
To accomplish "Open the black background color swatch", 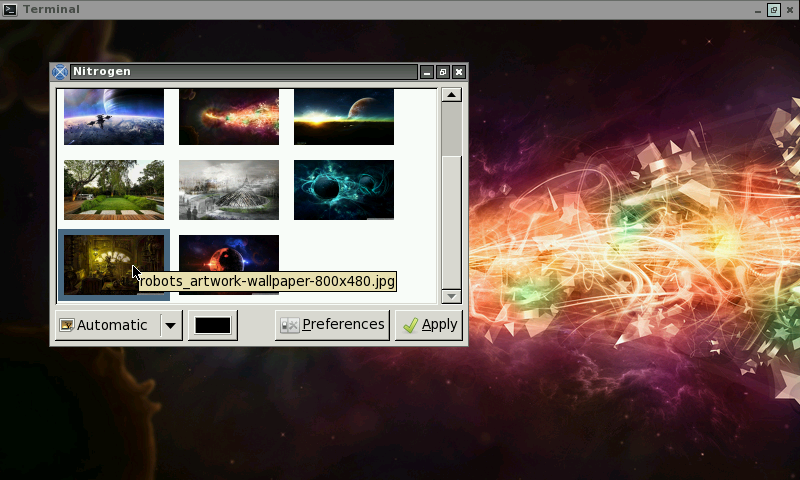I will pyautogui.click(x=213, y=325).
